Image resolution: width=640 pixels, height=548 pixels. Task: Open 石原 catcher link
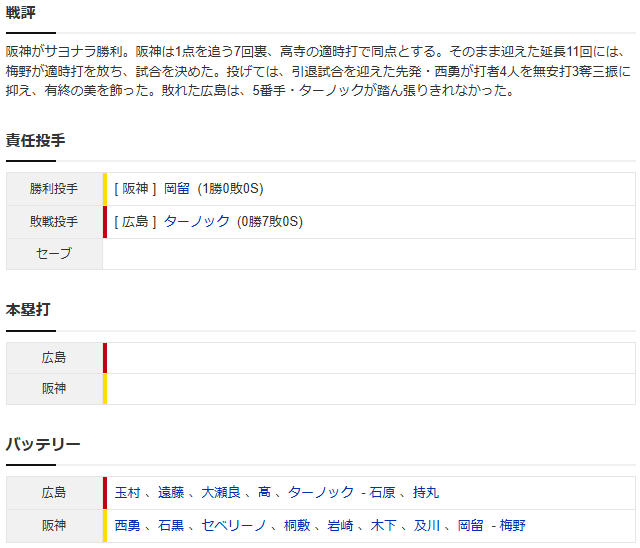click(382, 493)
